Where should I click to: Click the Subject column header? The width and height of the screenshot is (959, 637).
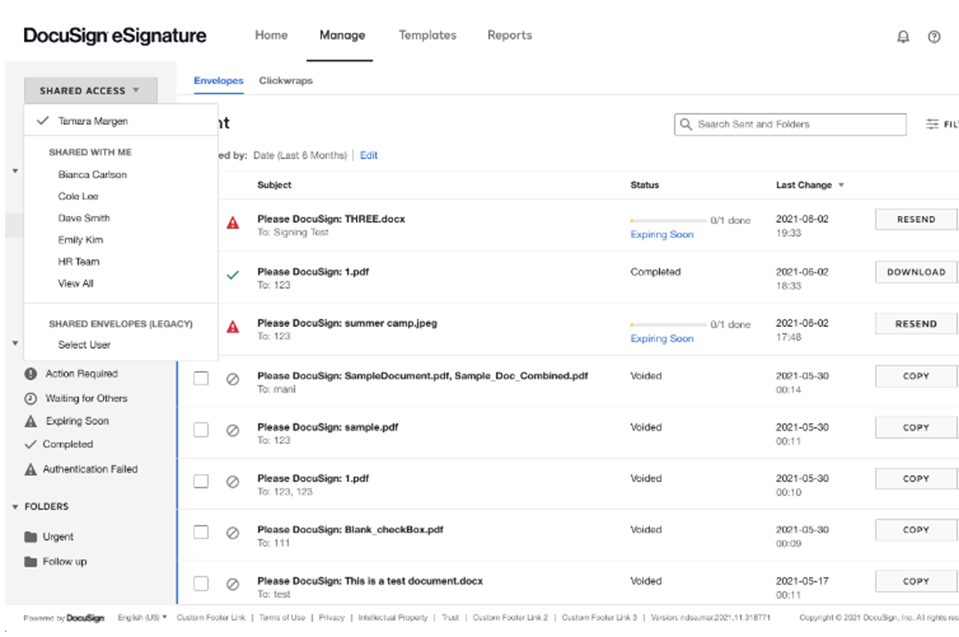coord(274,185)
